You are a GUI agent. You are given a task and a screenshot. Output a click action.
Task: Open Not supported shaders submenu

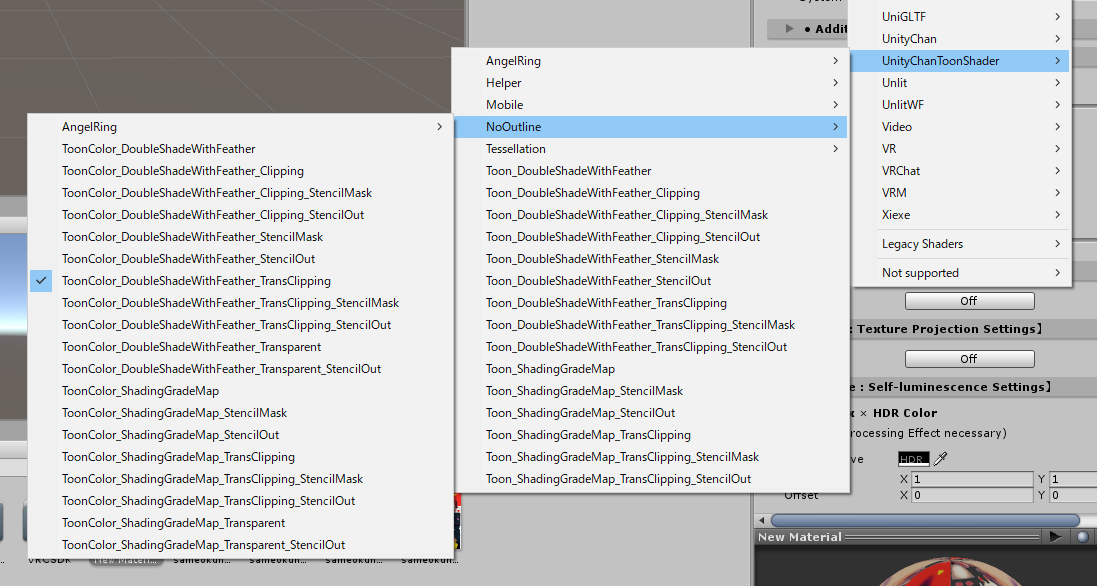(961, 273)
